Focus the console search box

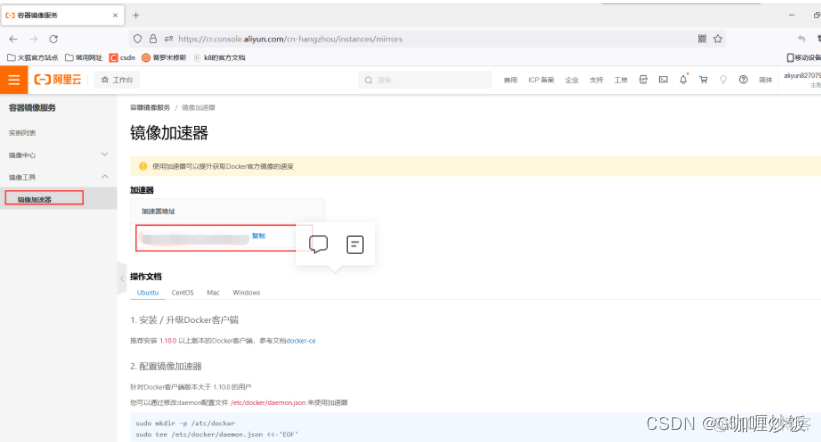tap(425, 80)
